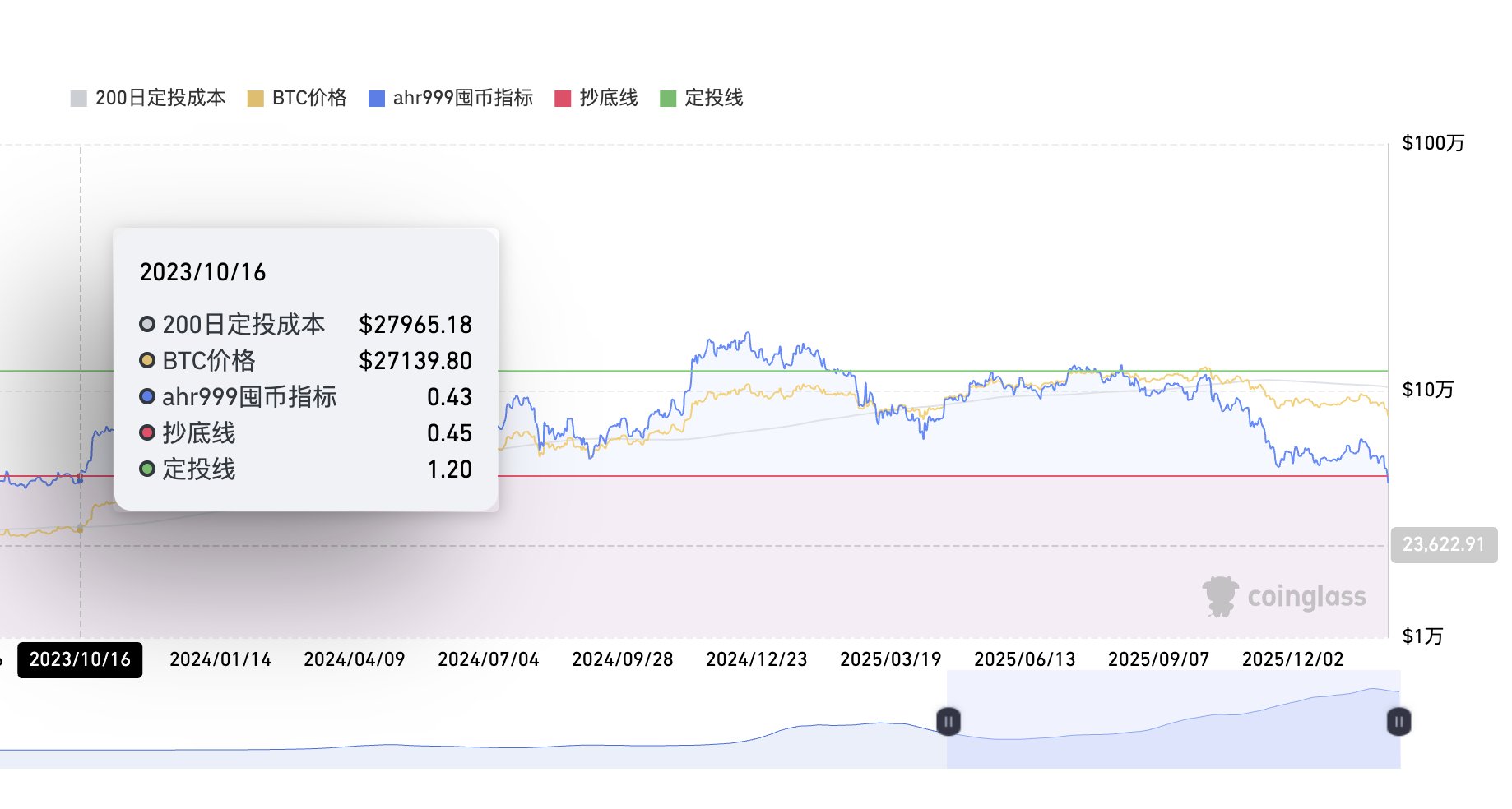This screenshot has height=809, width=1512.
Task: Click the 2023/10/16 header inside the tooltip
Action: 203,272
